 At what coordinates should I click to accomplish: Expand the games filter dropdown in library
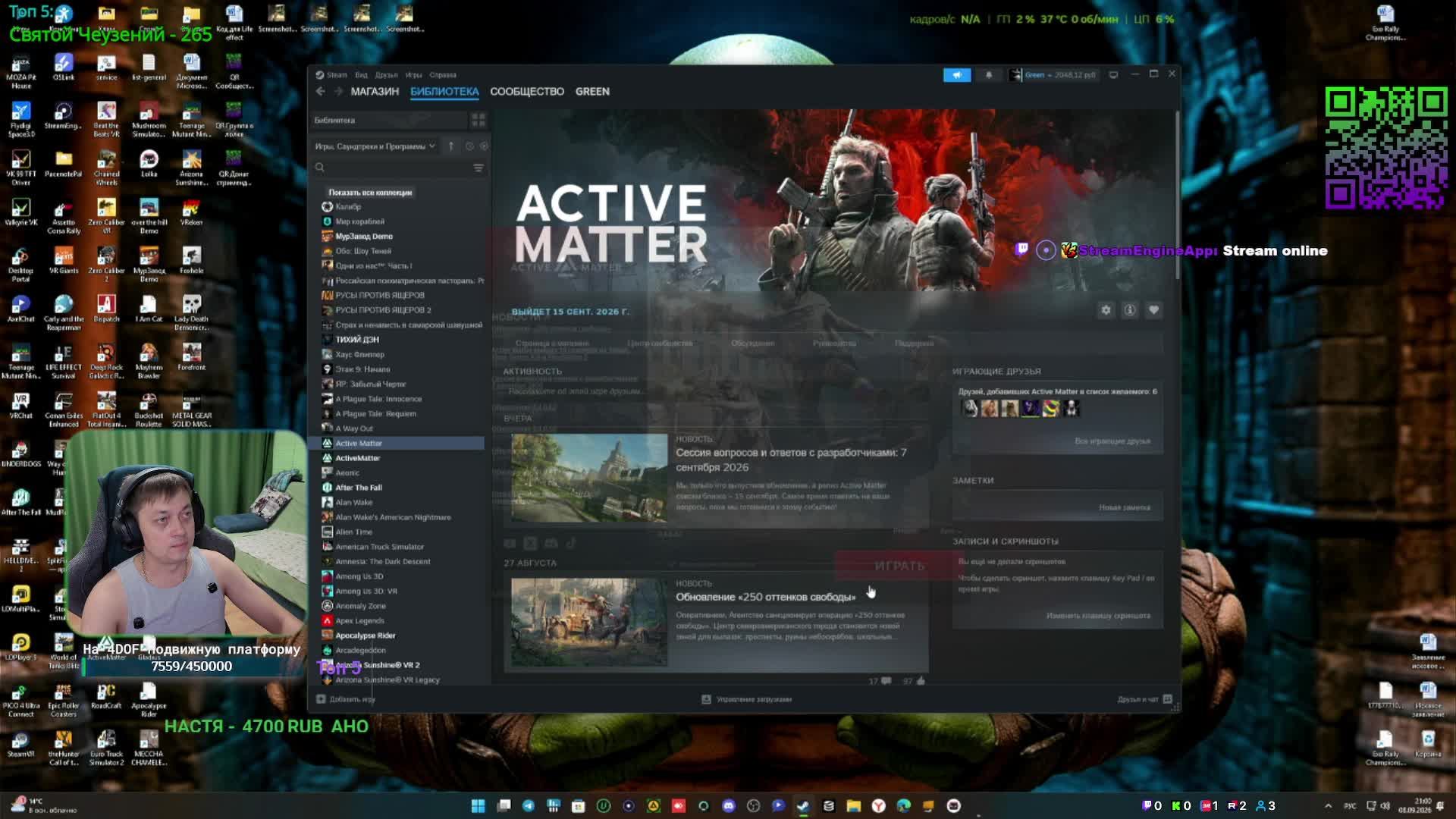[375, 146]
